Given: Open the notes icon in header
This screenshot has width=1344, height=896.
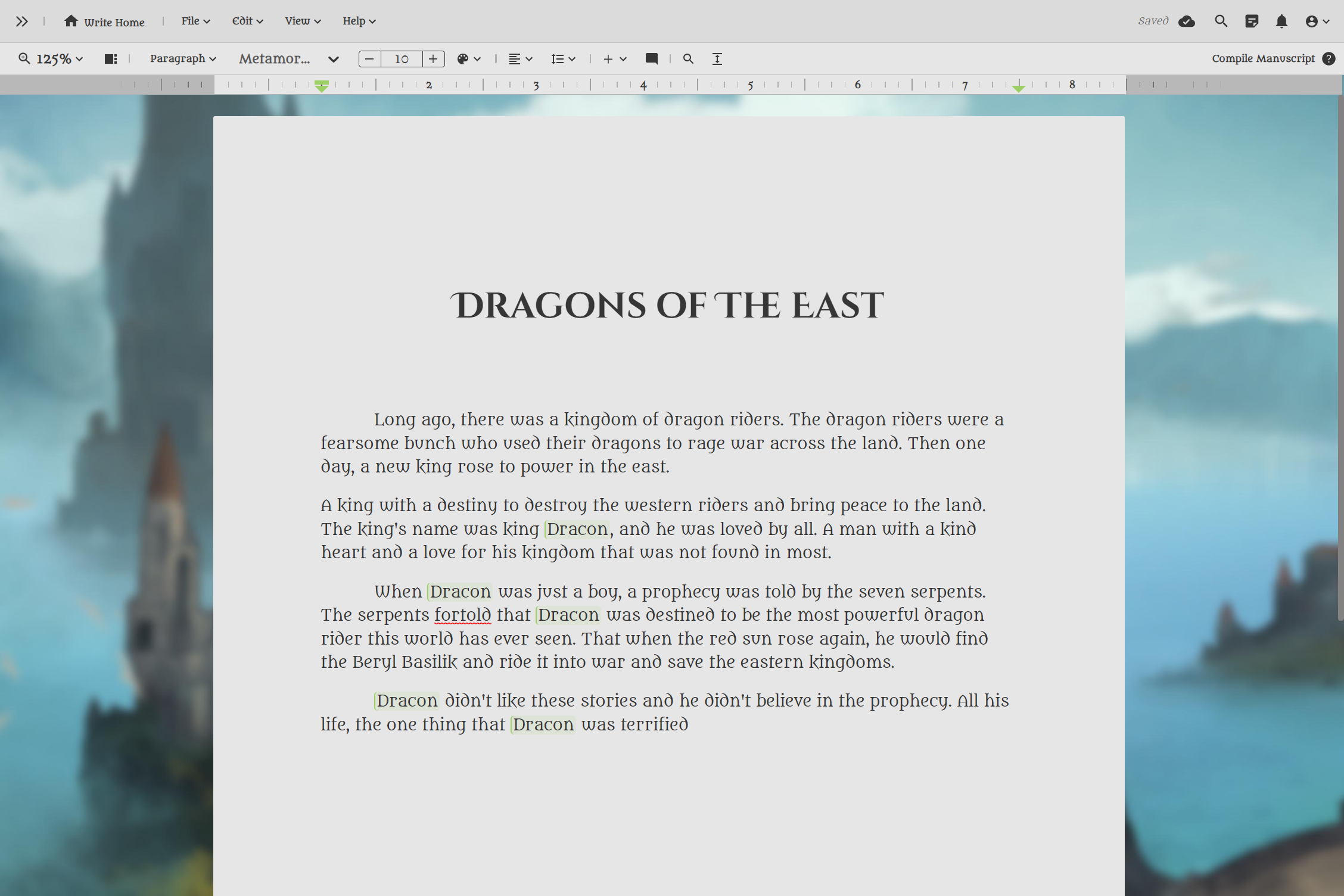Looking at the screenshot, I should 1252,21.
